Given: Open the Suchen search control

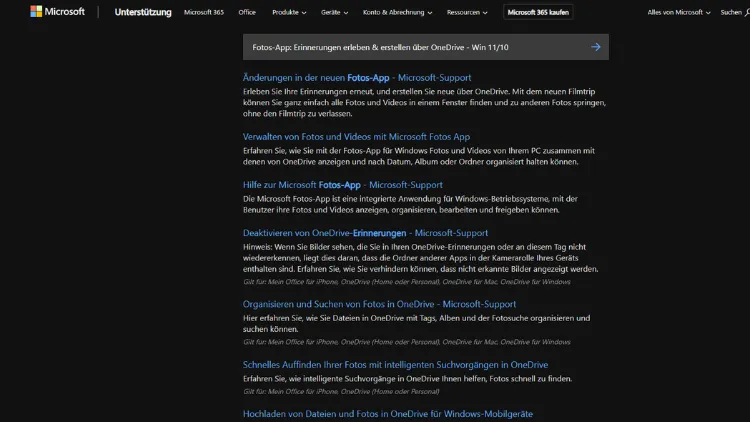Looking at the screenshot, I should coord(735,12).
